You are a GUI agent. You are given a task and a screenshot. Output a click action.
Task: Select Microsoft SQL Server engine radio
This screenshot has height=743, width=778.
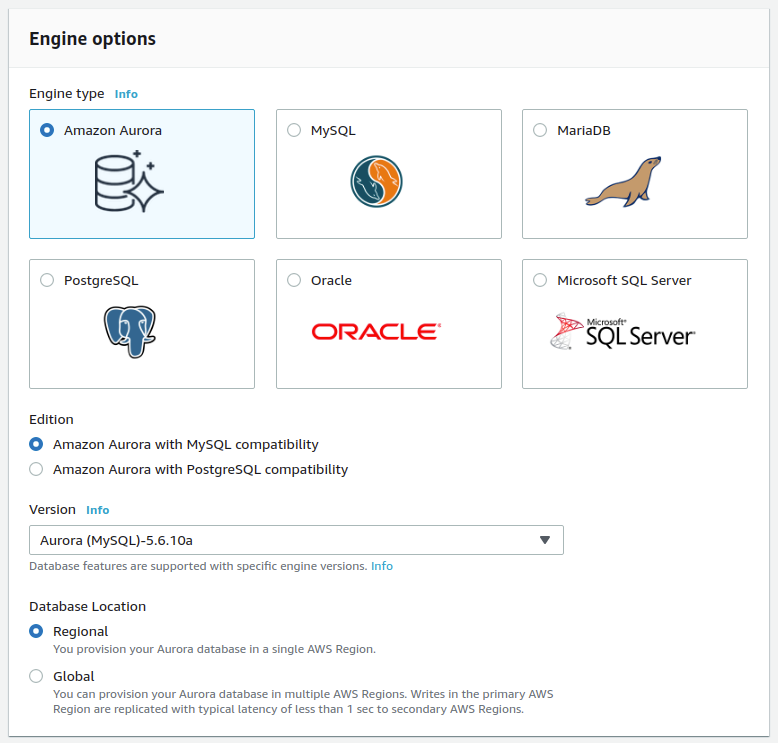pos(540,280)
